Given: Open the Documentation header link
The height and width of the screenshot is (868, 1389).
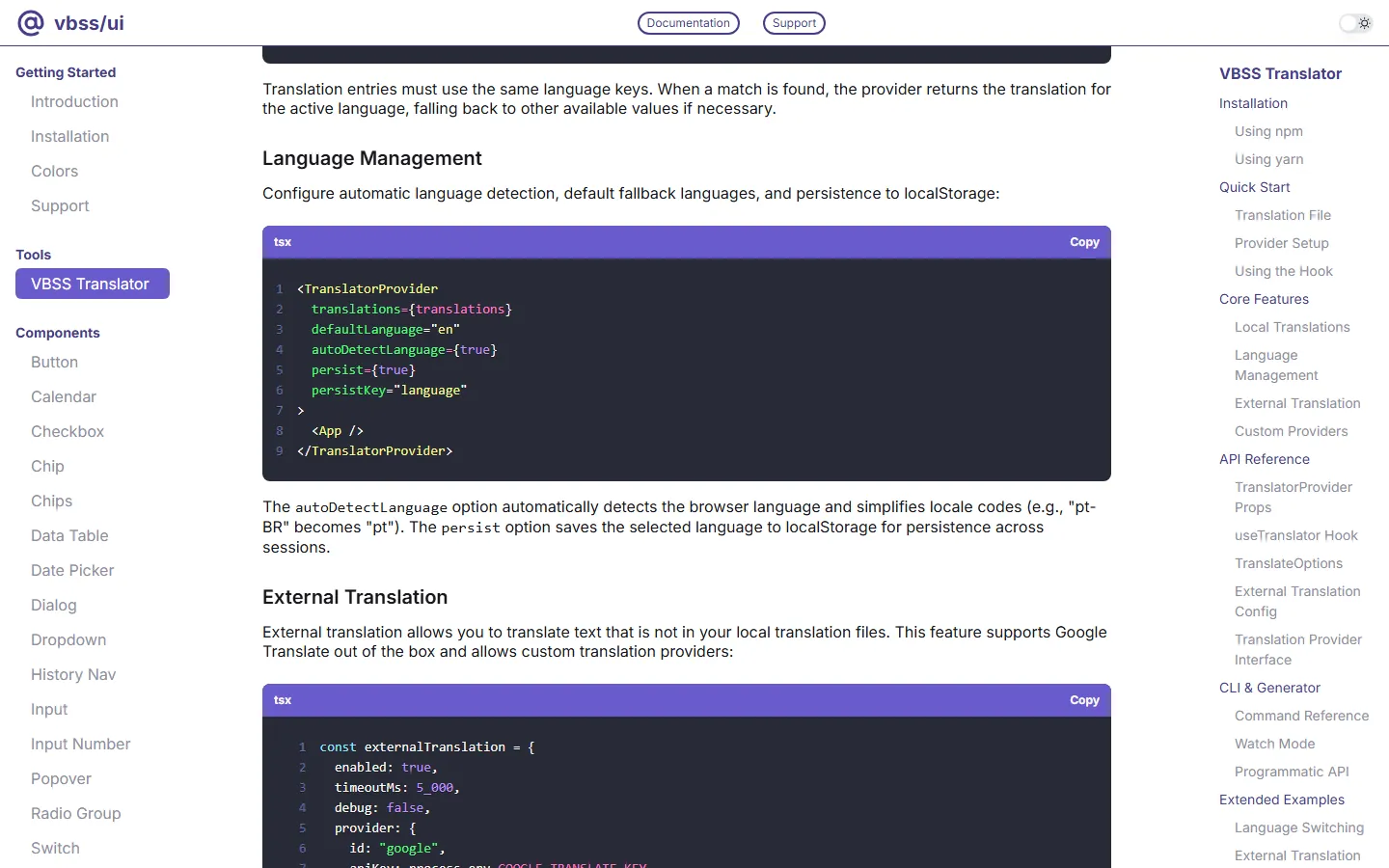Looking at the screenshot, I should (x=688, y=23).
